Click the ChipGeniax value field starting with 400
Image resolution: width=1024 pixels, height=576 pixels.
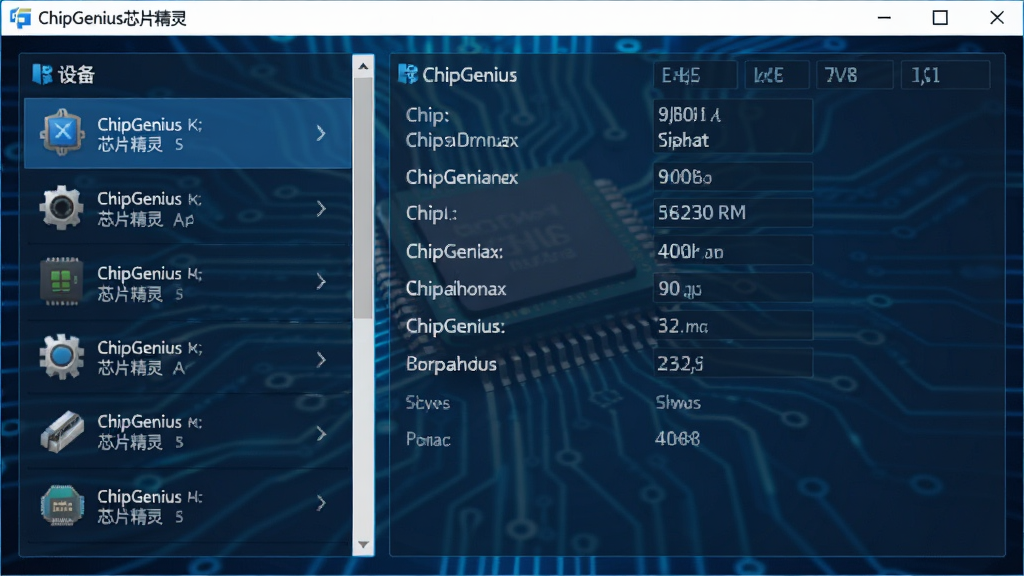coord(733,251)
